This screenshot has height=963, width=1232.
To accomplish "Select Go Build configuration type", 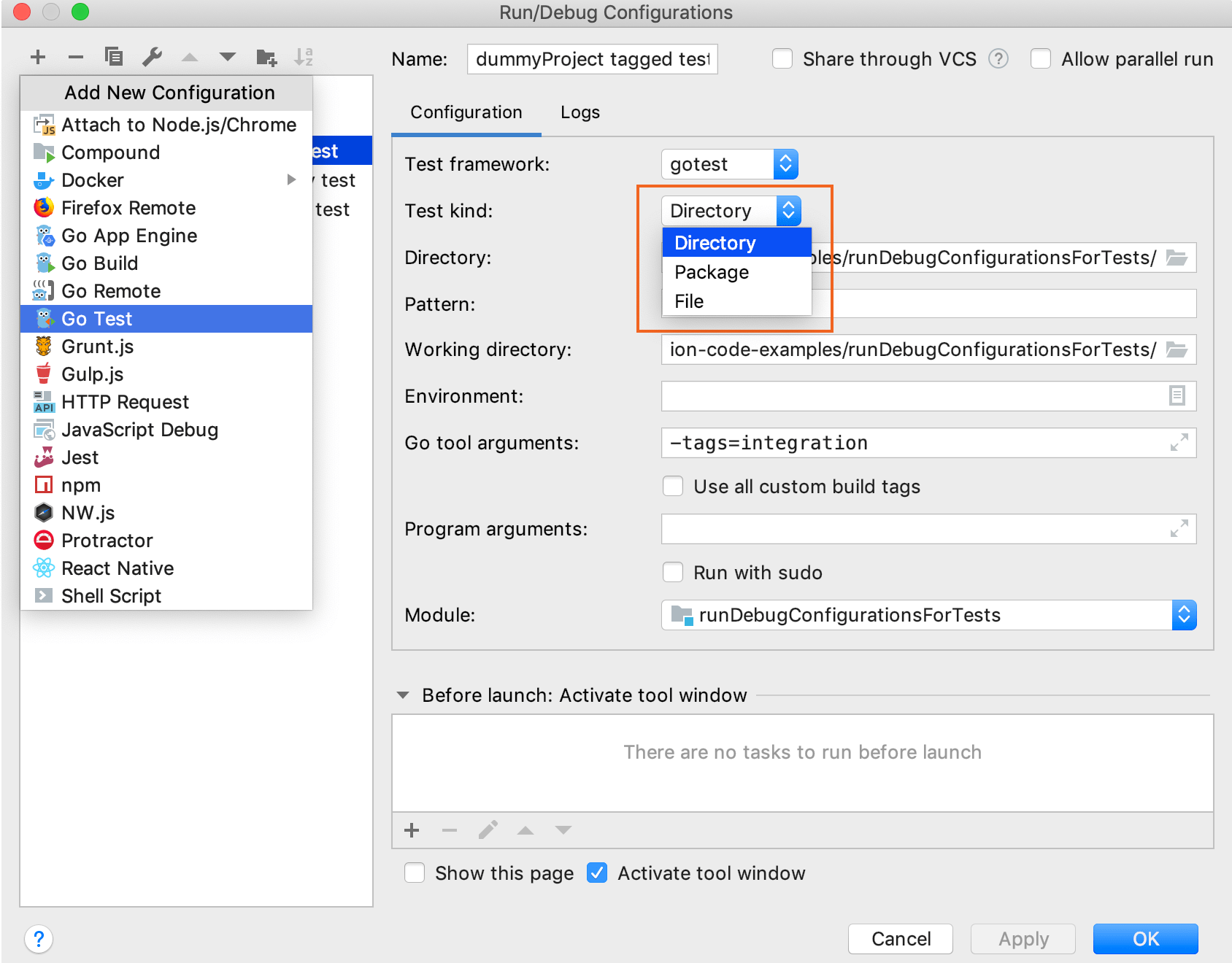I will pos(166,263).
